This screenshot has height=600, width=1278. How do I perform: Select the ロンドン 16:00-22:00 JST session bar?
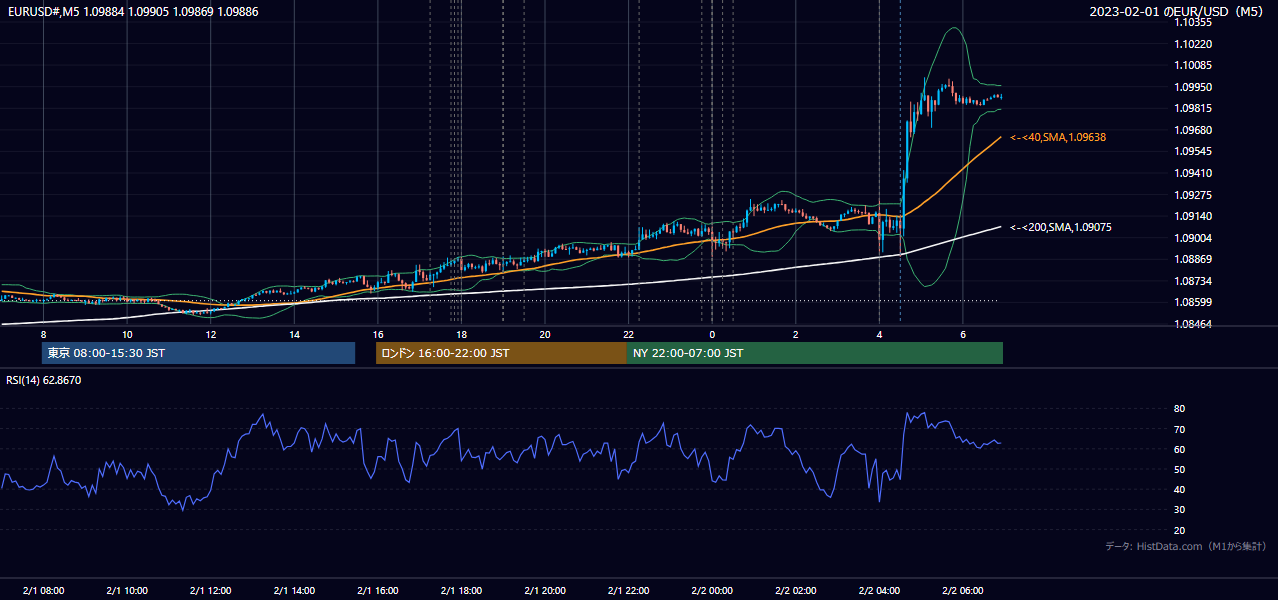[x=501, y=353]
